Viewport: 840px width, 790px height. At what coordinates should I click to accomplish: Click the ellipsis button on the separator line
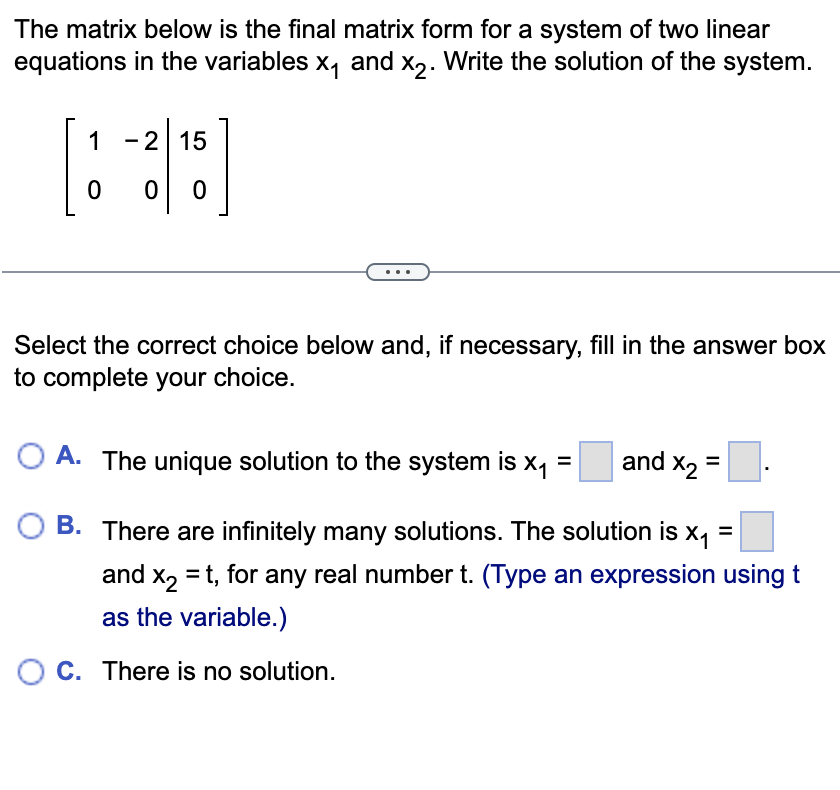[x=399, y=271]
